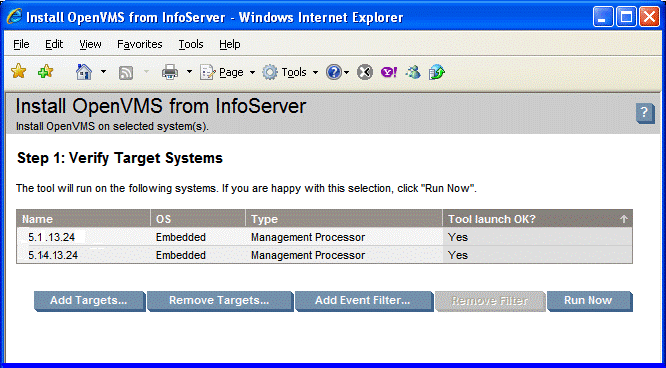Open the Tools toolbar dropdown
The image size is (666, 368).
point(290,72)
